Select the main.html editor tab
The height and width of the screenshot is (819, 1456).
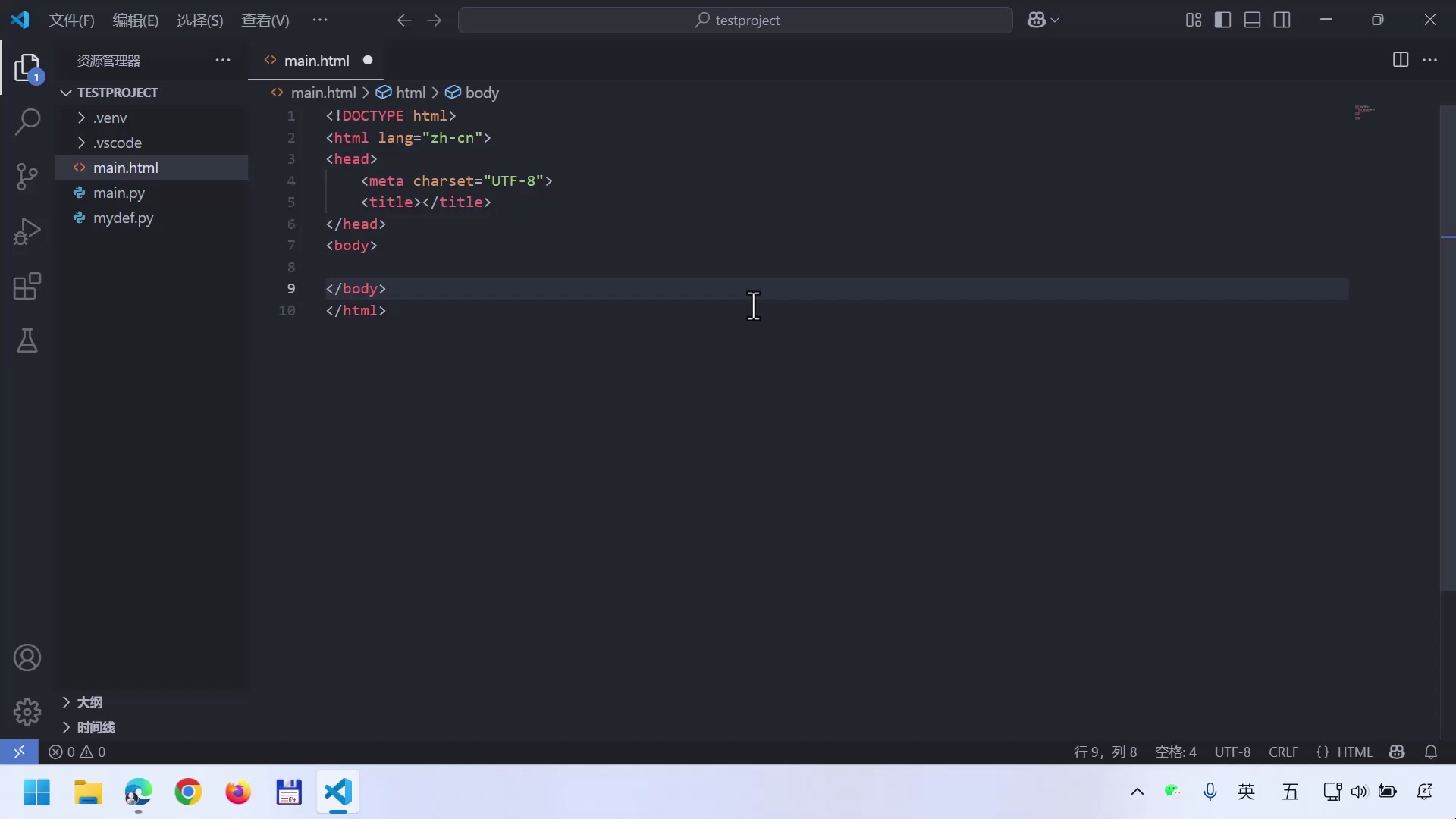316,61
